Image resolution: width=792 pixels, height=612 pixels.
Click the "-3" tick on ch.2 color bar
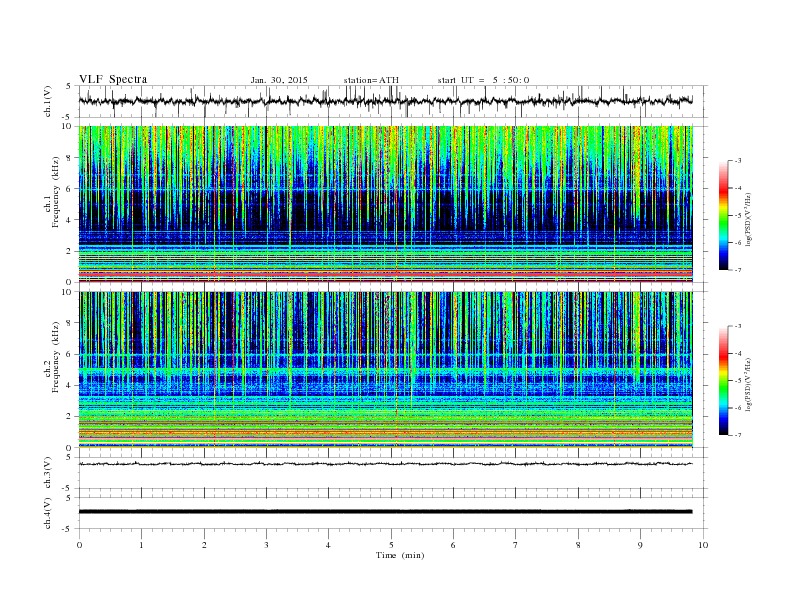coord(738,326)
